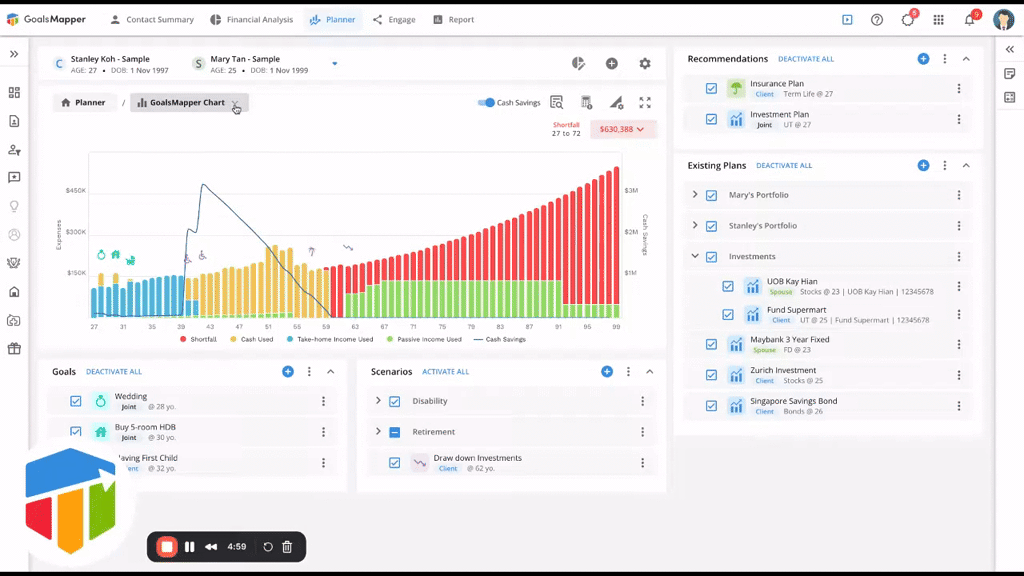The width and height of the screenshot is (1024, 576).
Task: Open the calculator icon above the chart
Action: (586, 103)
